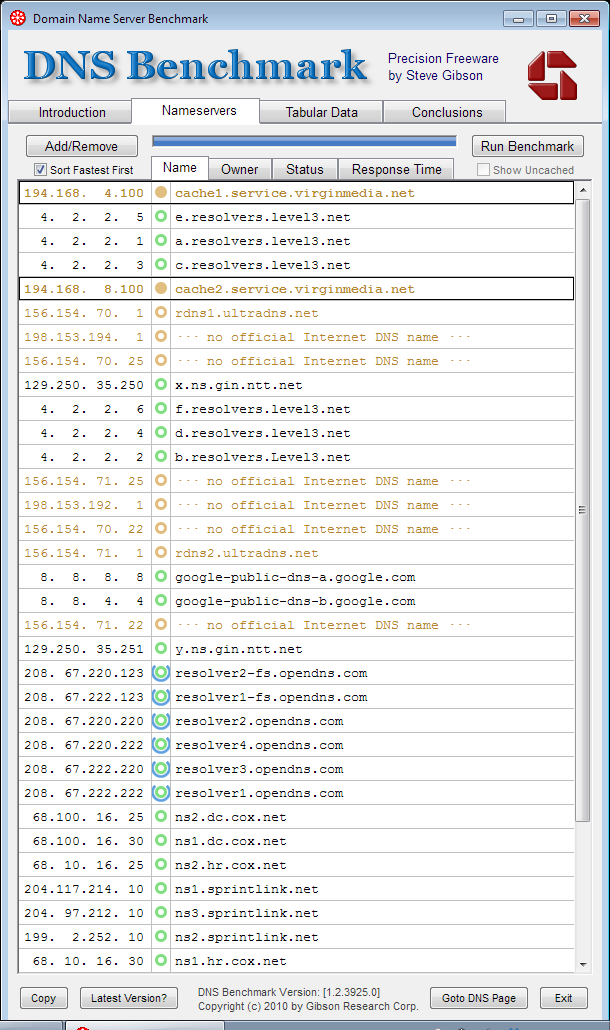Click the status circle for cache1.service.virginmedia.net
610x1030 pixels.
(161, 192)
